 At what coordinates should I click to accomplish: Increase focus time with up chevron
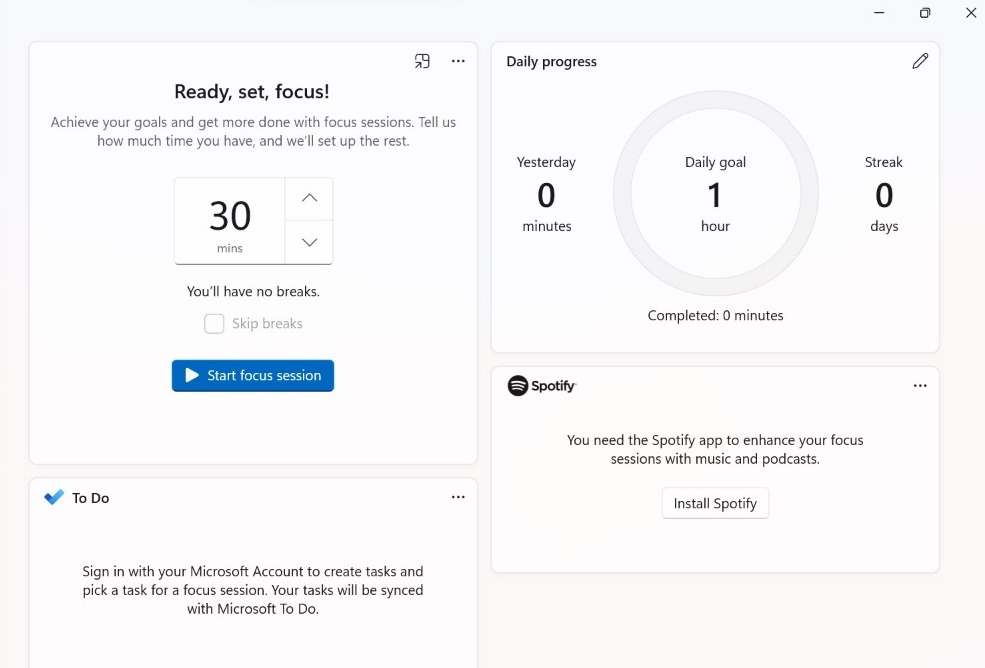click(x=310, y=198)
